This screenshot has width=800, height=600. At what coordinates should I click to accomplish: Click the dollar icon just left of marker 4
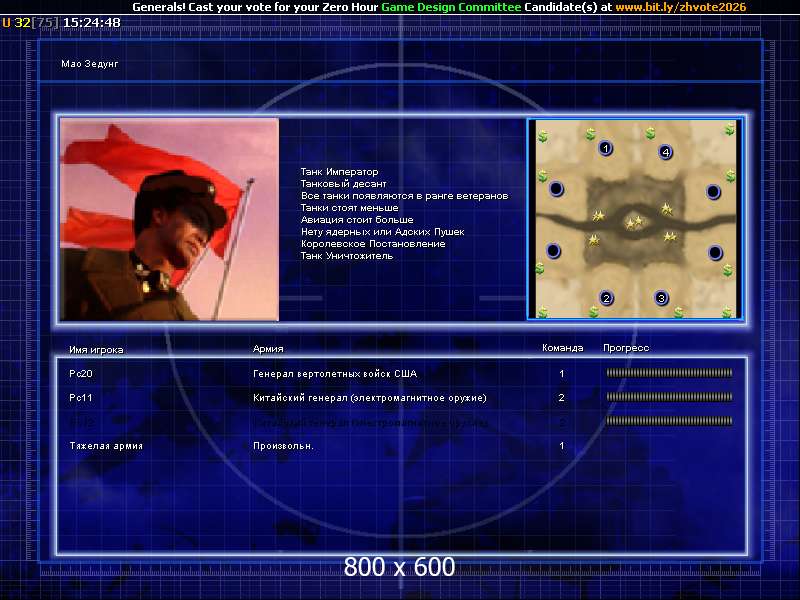coord(649,134)
